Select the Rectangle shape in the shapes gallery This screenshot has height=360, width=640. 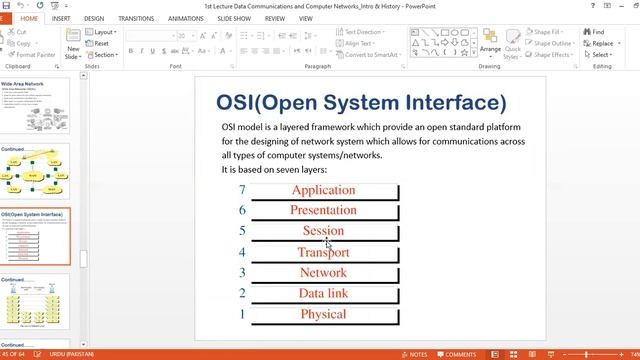[x=445, y=32]
